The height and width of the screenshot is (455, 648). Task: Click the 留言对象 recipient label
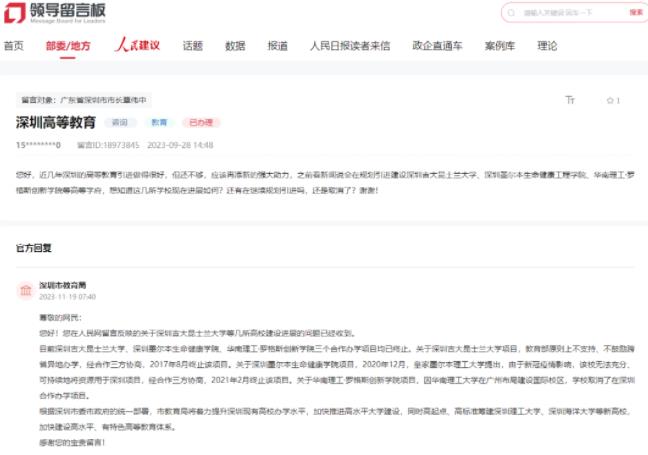[x=84, y=100]
